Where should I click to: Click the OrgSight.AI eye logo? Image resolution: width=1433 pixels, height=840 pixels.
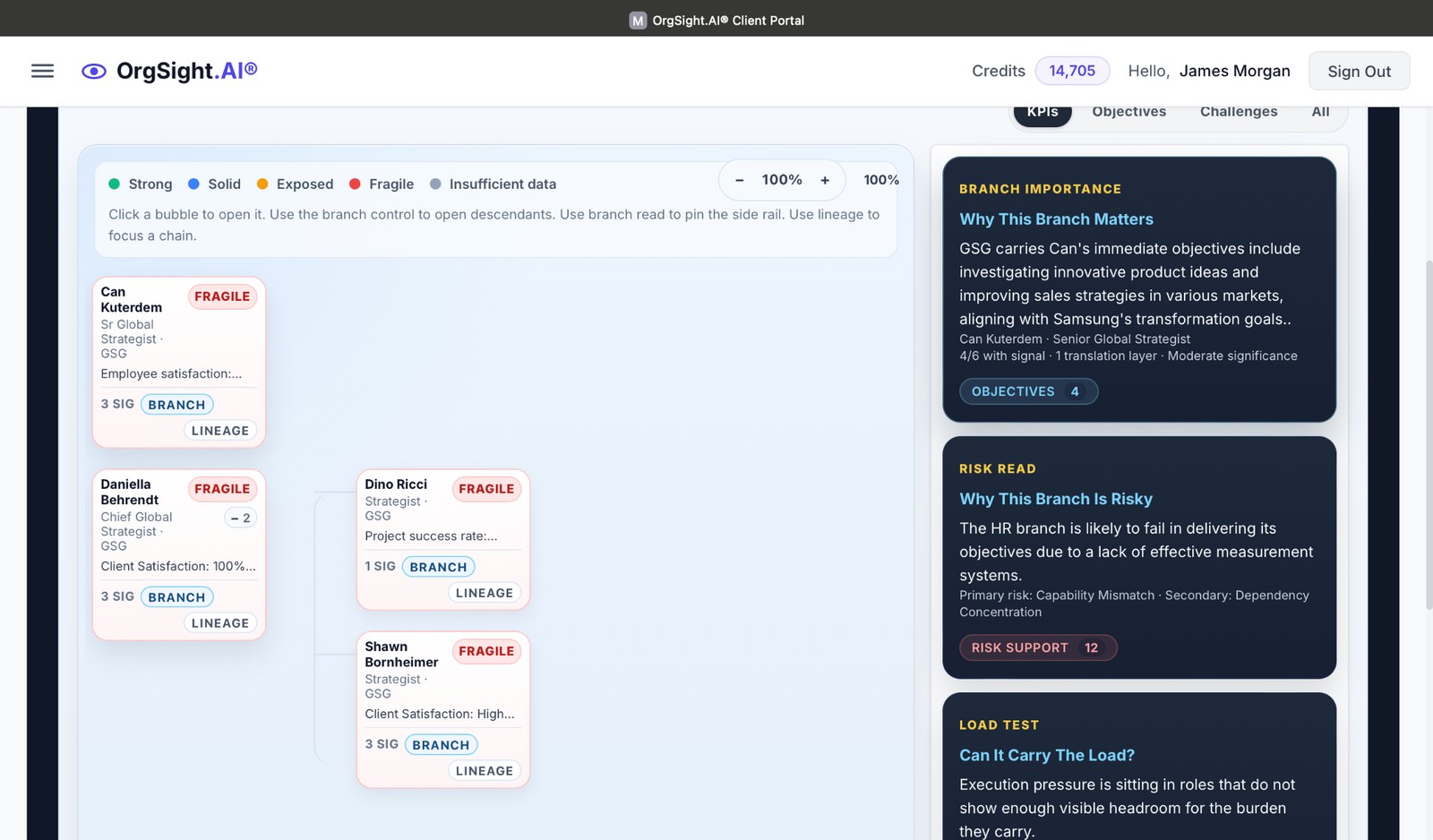click(x=92, y=71)
